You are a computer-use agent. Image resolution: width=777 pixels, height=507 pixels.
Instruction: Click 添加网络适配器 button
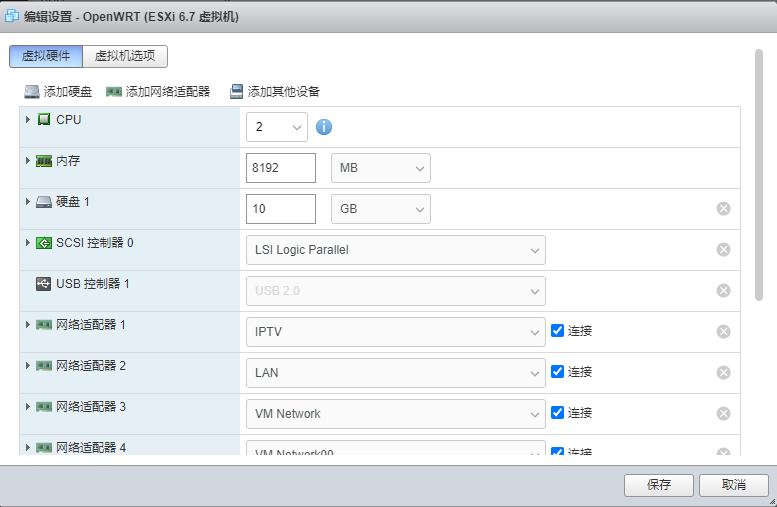[158, 92]
